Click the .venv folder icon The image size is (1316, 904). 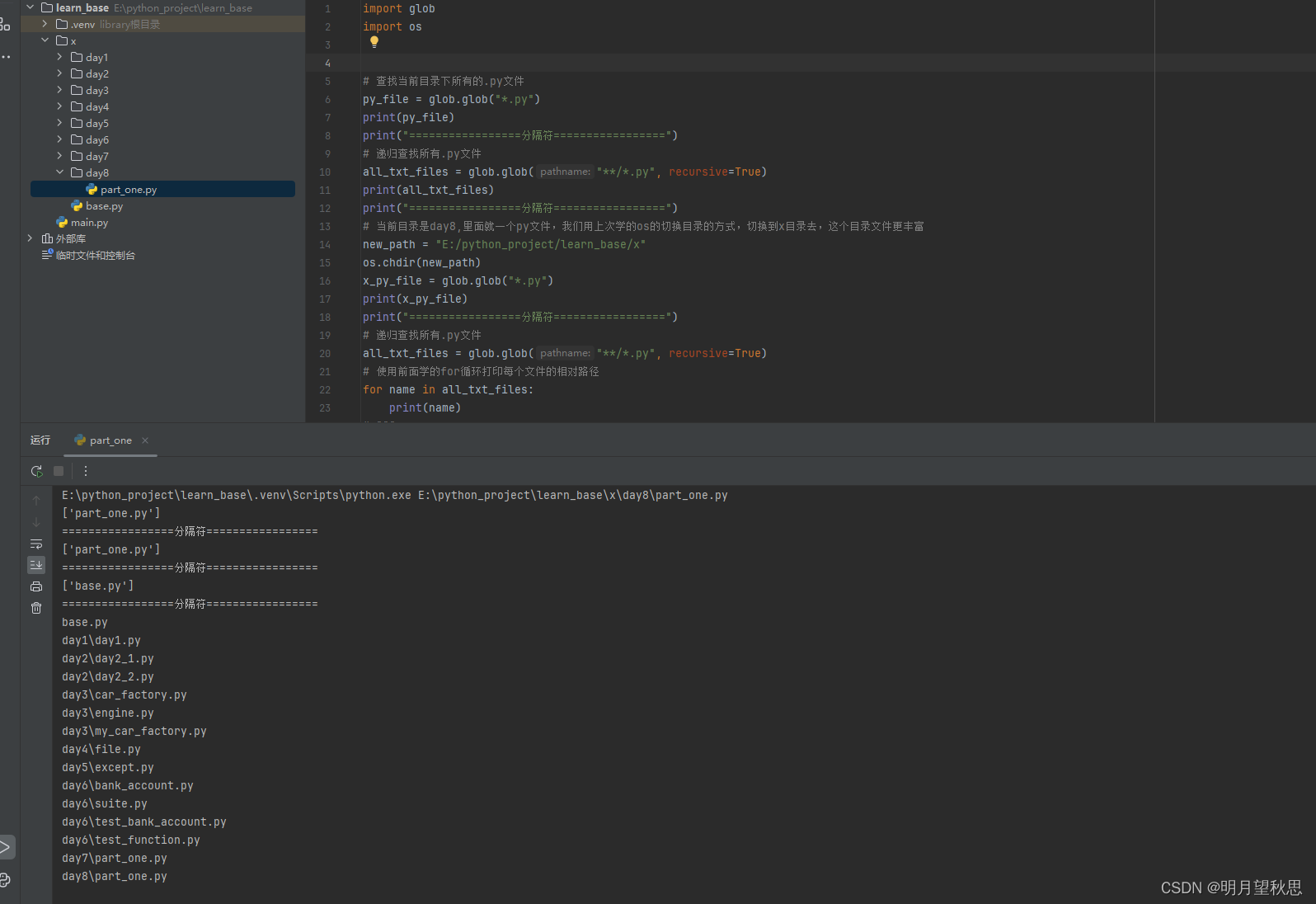coord(62,24)
